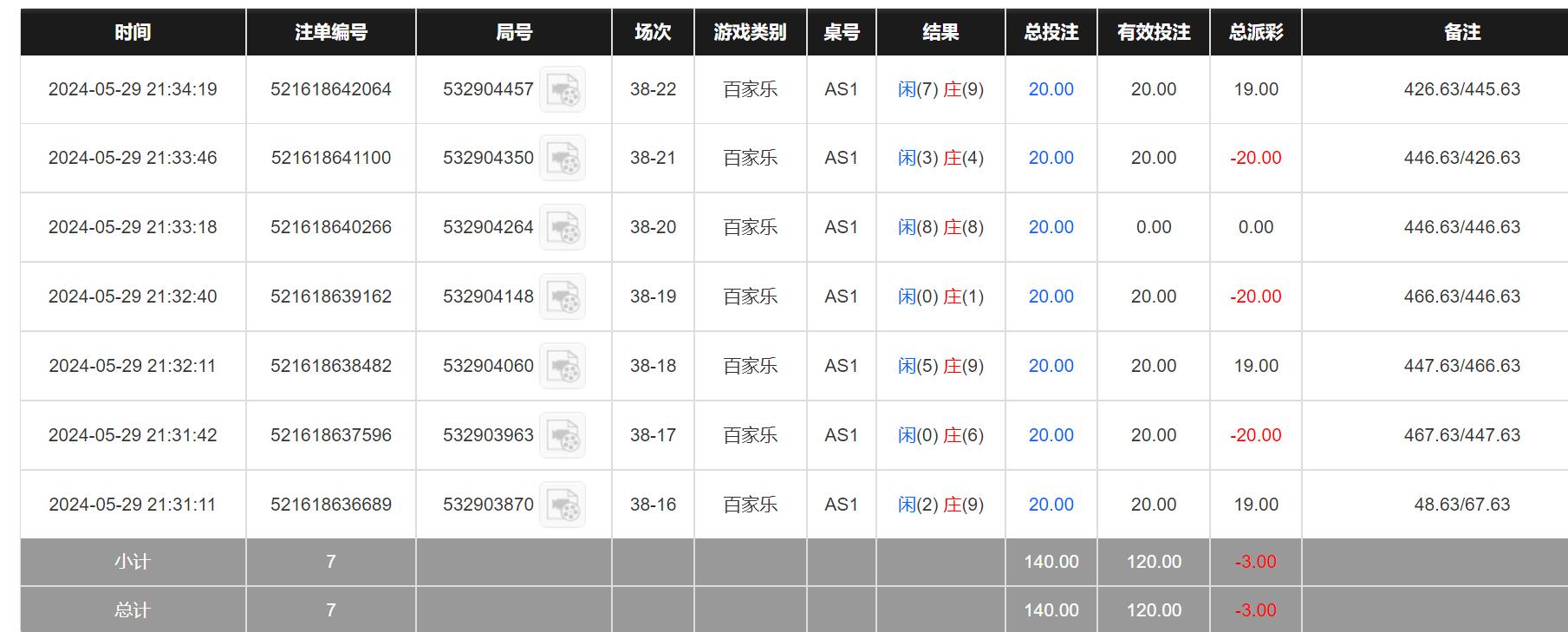Sort the table by 时间 column
This screenshot has height=632, width=1568.
click(131, 33)
